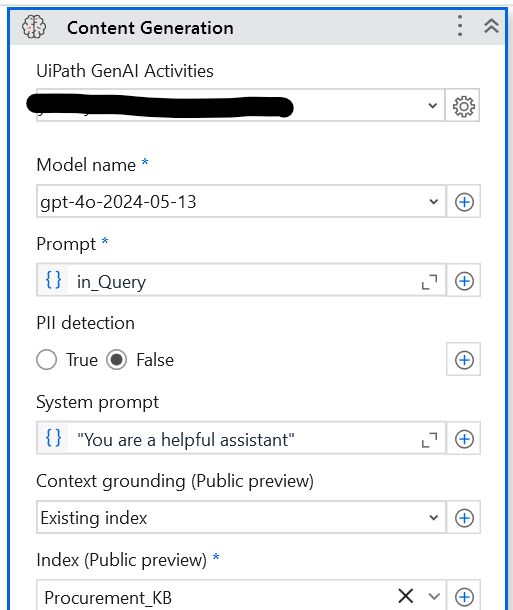Image resolution: width=513 pixels, height=610 pixels.
Task: Click the plus button beside Model name
Action: [464, 202]
